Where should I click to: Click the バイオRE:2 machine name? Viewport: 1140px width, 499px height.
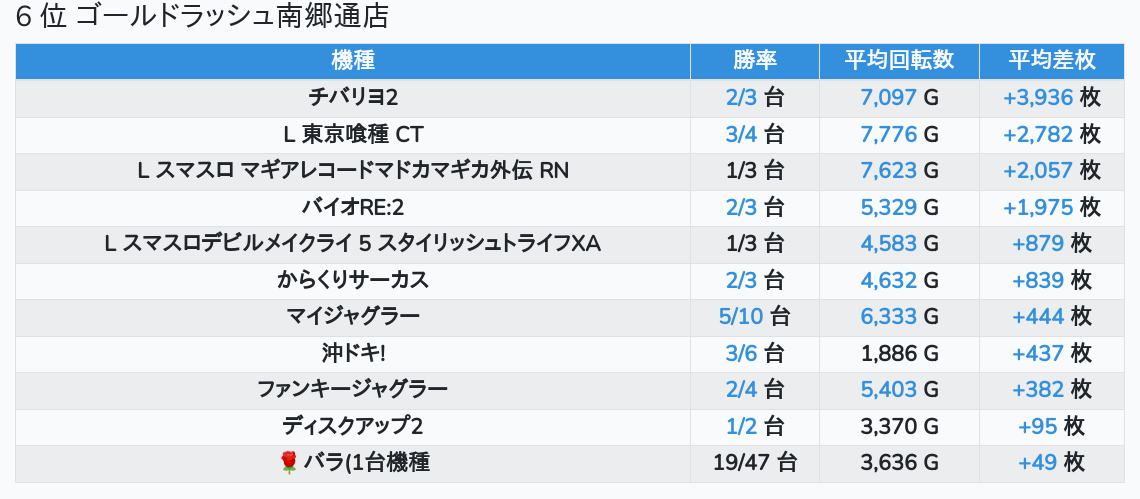(353, 208)
